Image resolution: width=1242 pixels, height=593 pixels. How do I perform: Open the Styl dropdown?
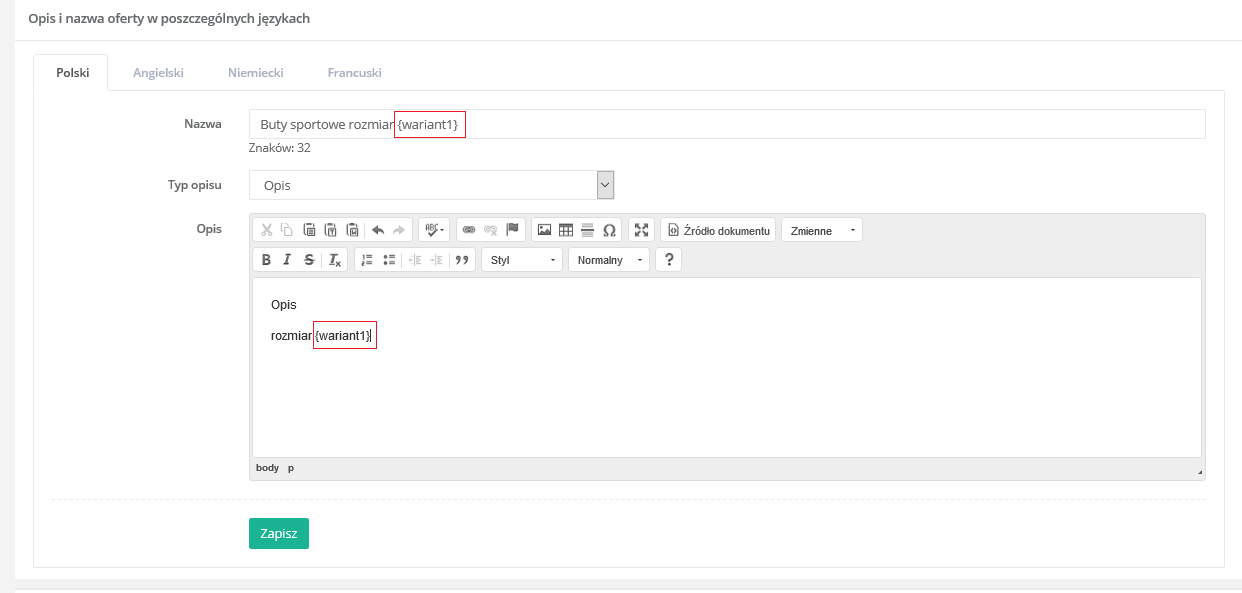522,260
